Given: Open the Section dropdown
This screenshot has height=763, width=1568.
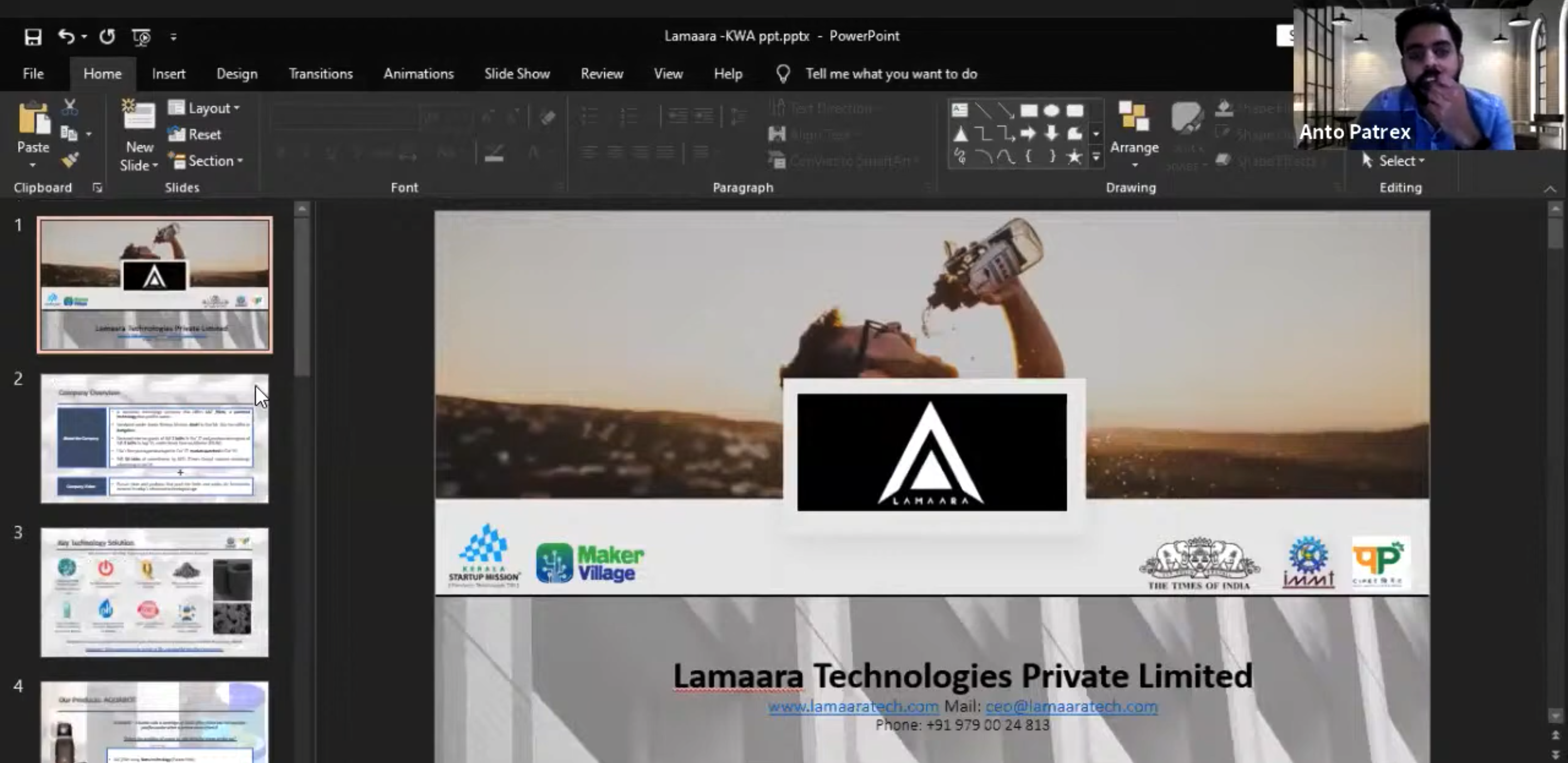Looking at the screenshot, I should (206, 161).
